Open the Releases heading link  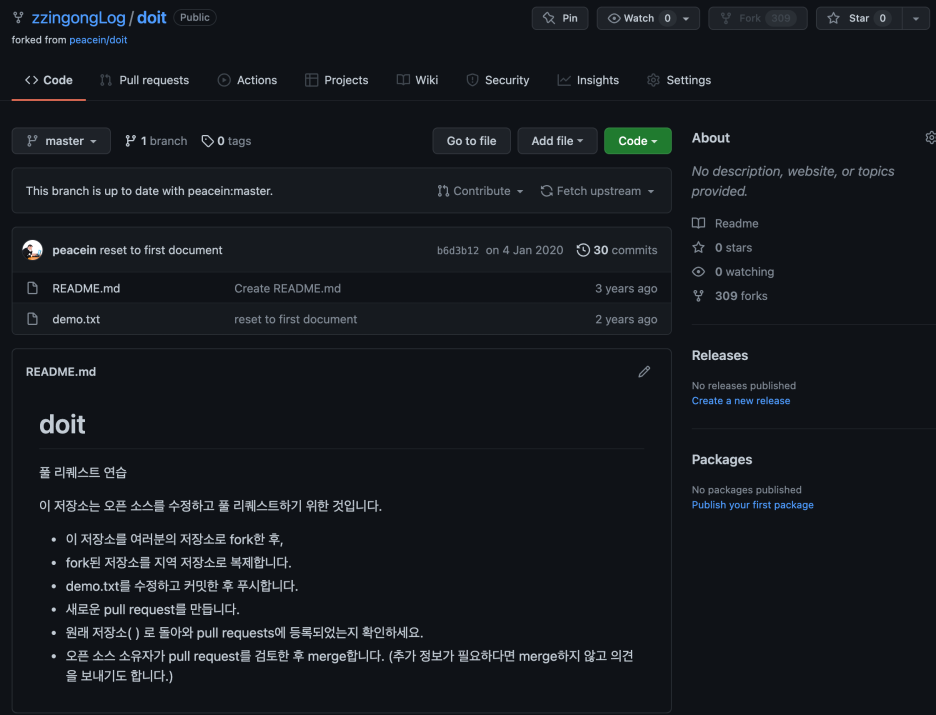[719, 355]
